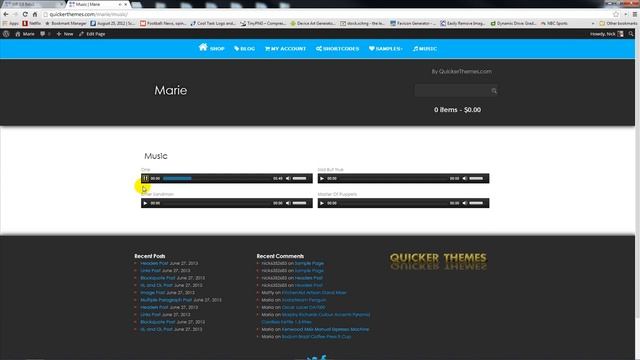Viewport: 640px width, 360px height.
Task: Click the address bar showing quickerthemes.com
Action: (327, 14)
